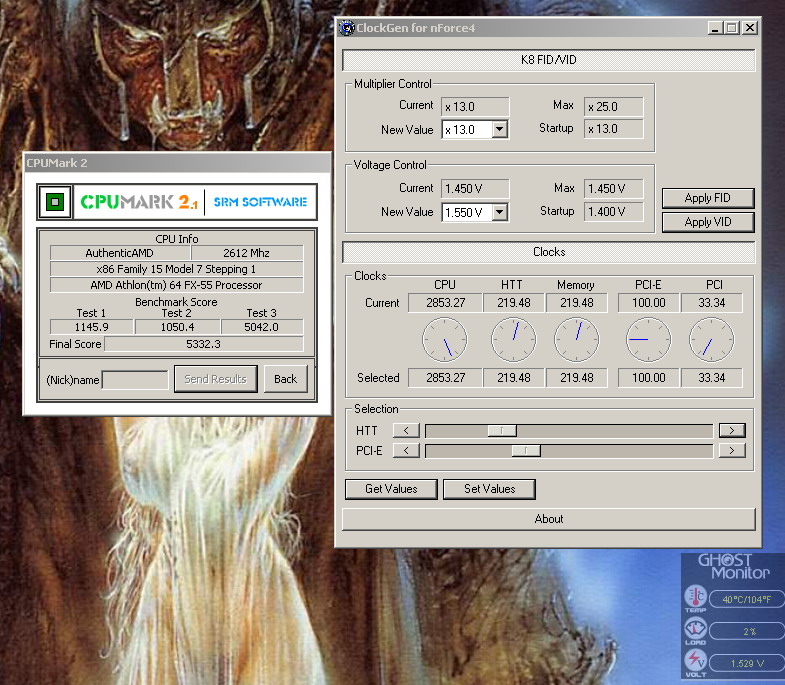This screenshot has height=685, width=785.
Task: Click the Startup voltage 1.400 V field
Action: click(613, 211)
